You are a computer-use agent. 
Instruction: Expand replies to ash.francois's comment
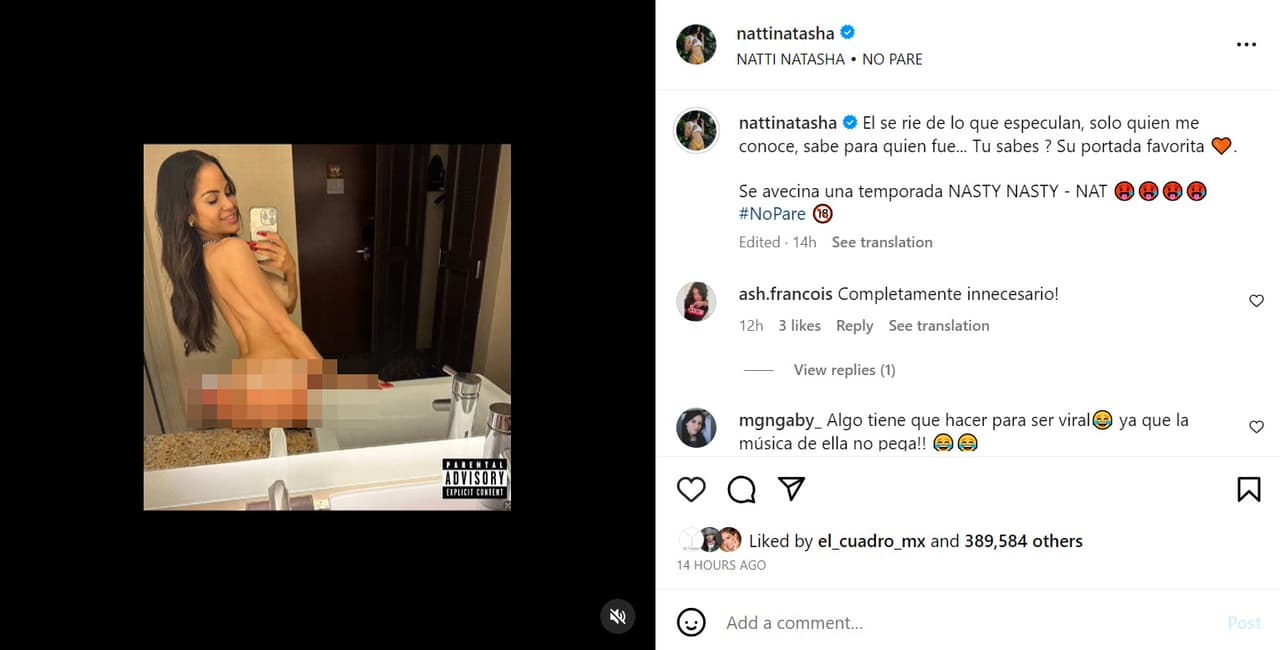(x=844, y=369)
